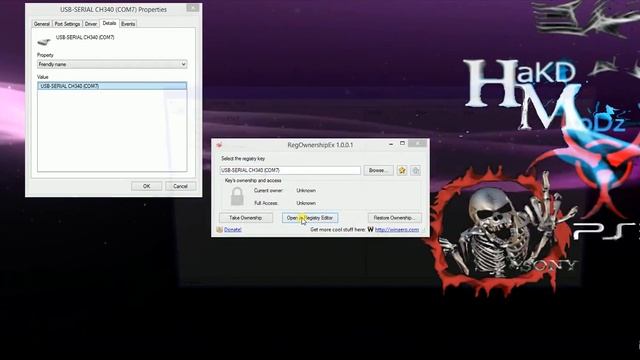Click the Current owner Unknown value
The height and width of the screenshot is (360, 640).
306,191
